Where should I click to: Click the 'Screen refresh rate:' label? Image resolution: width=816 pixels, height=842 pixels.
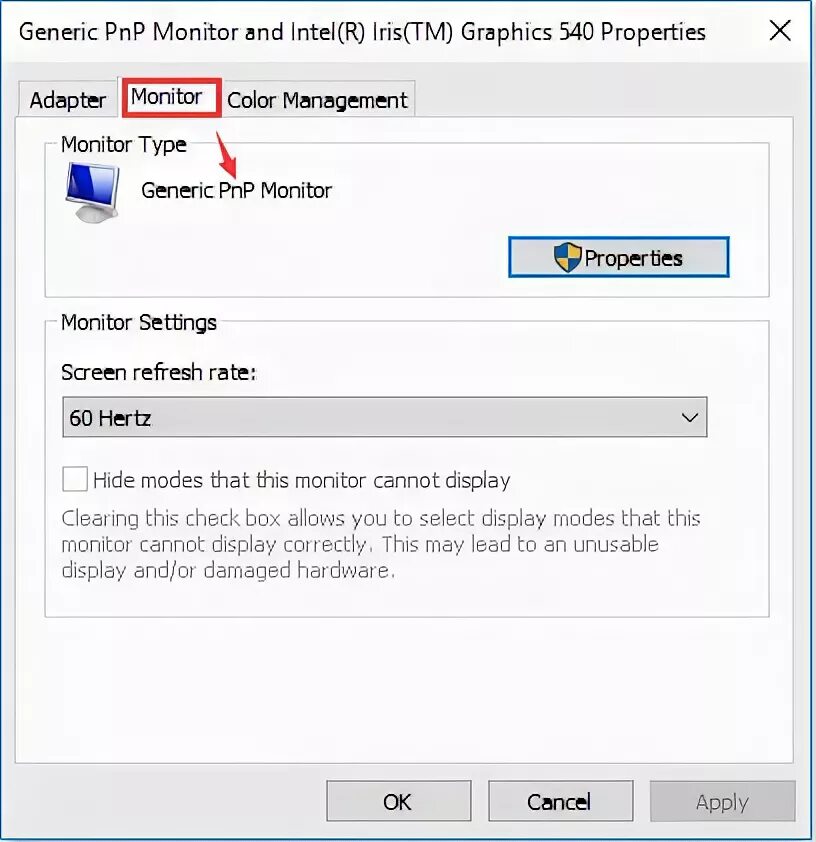[x=159, y=372]
